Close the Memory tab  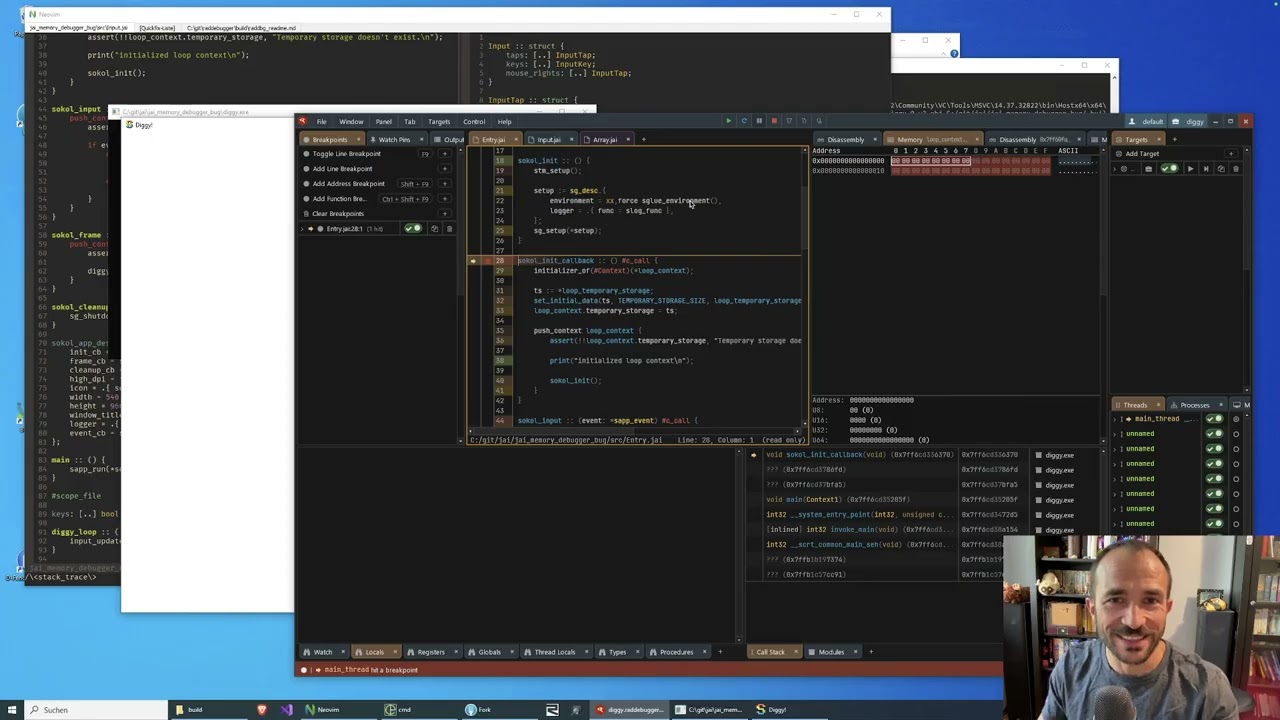976,140
